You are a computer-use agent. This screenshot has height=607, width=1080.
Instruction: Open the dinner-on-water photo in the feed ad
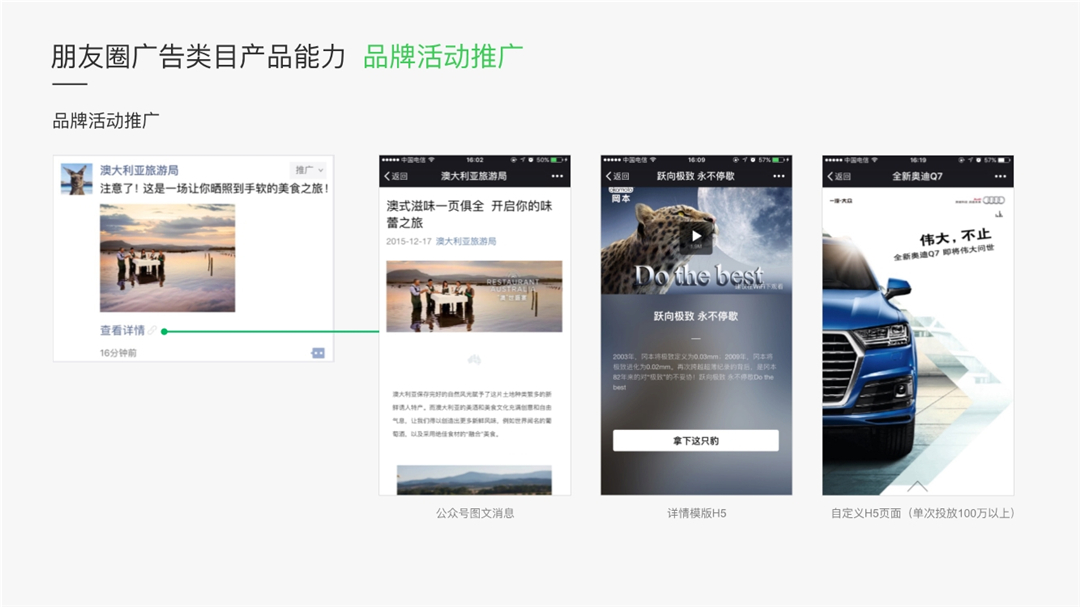coord(167,258)
